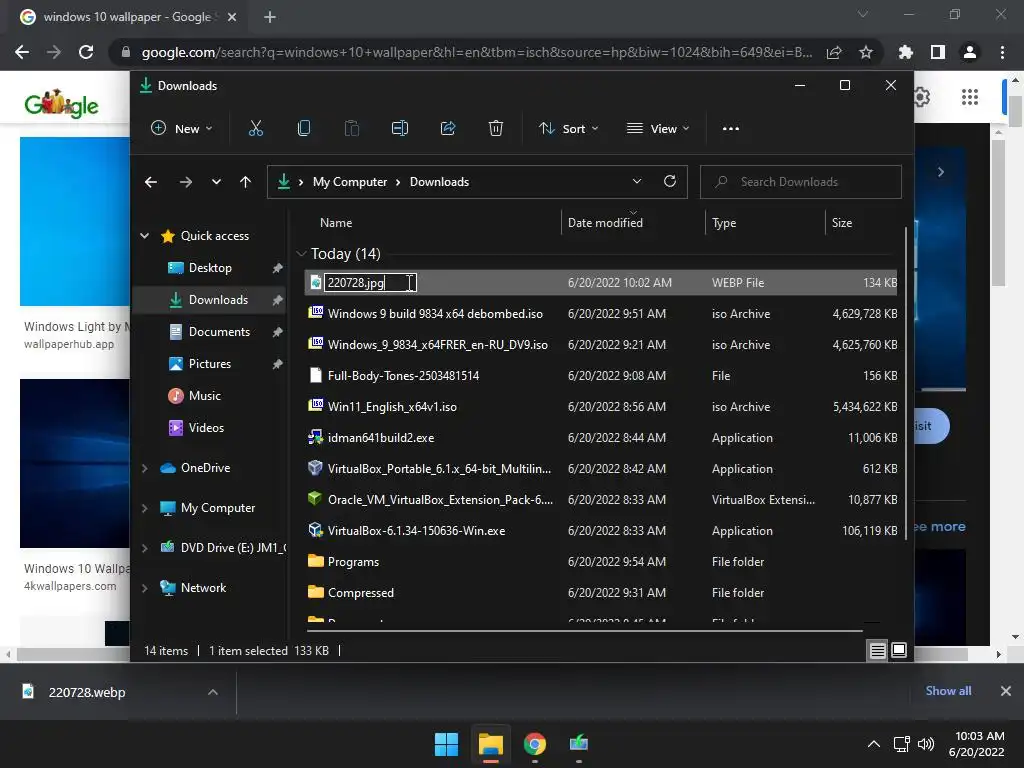The width and height of the screenshot is (1024, 768).
Task: Open Windows Start button on taskbar
Action: (x=447, y=744)
